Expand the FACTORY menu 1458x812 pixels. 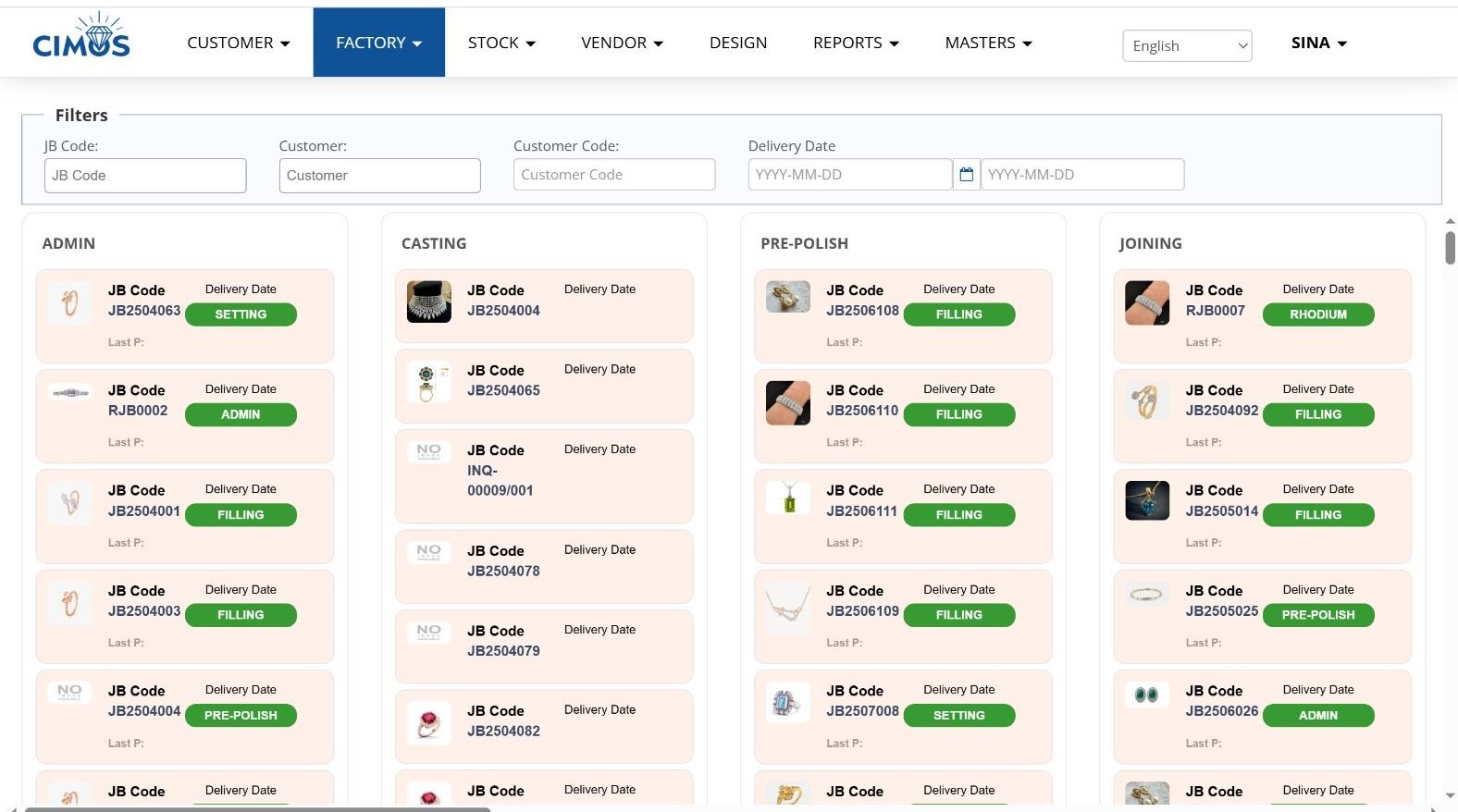point(378,43)
